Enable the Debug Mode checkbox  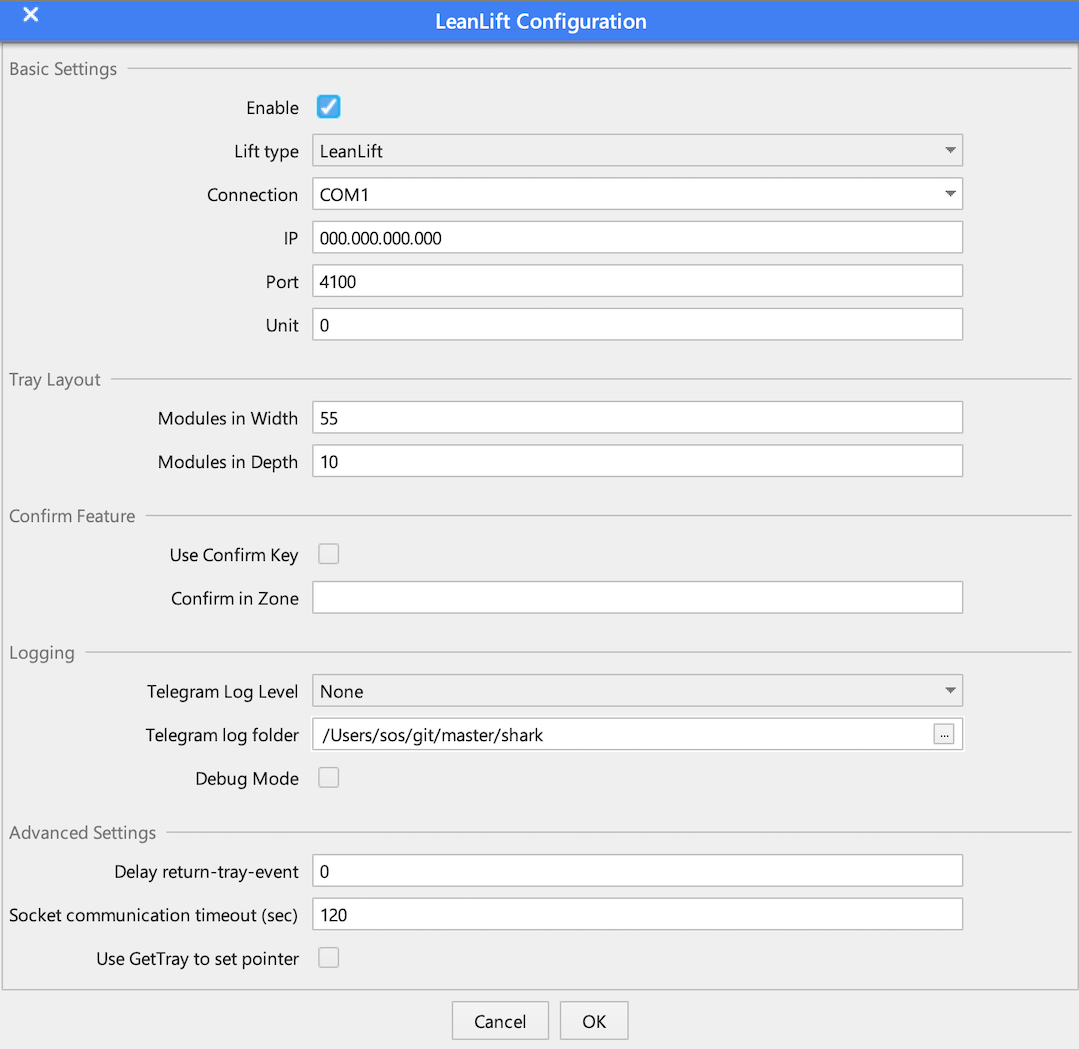click(328, 778)
